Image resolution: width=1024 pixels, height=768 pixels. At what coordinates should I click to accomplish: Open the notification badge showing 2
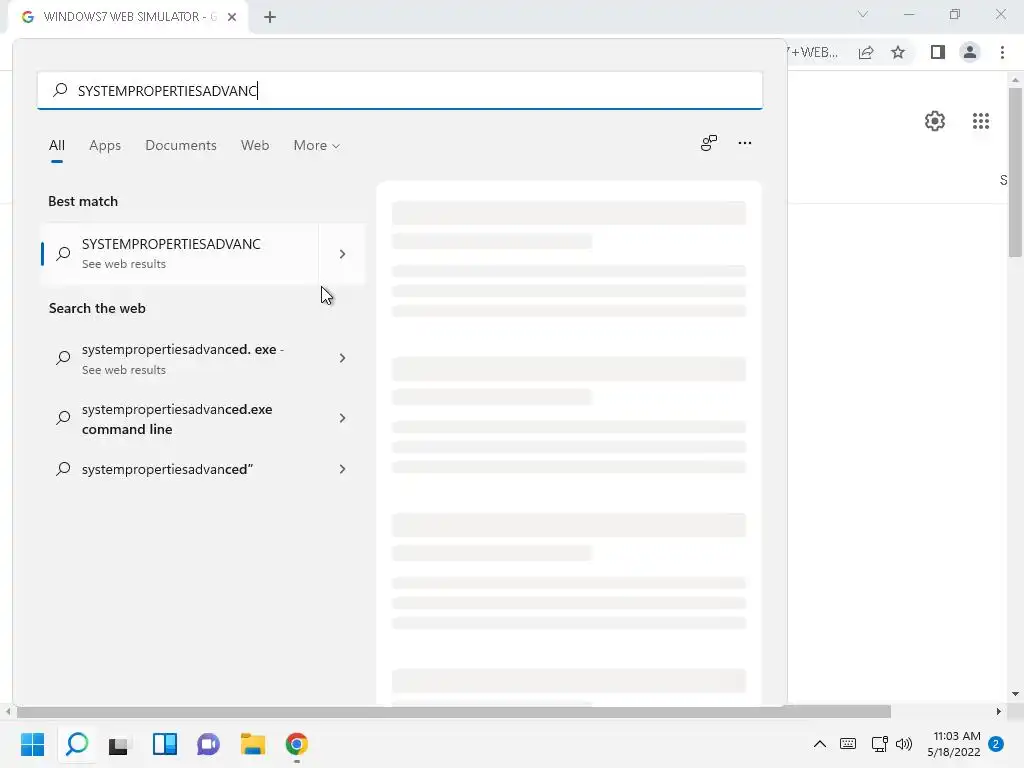pyautogui.click(x=996, y=744)
